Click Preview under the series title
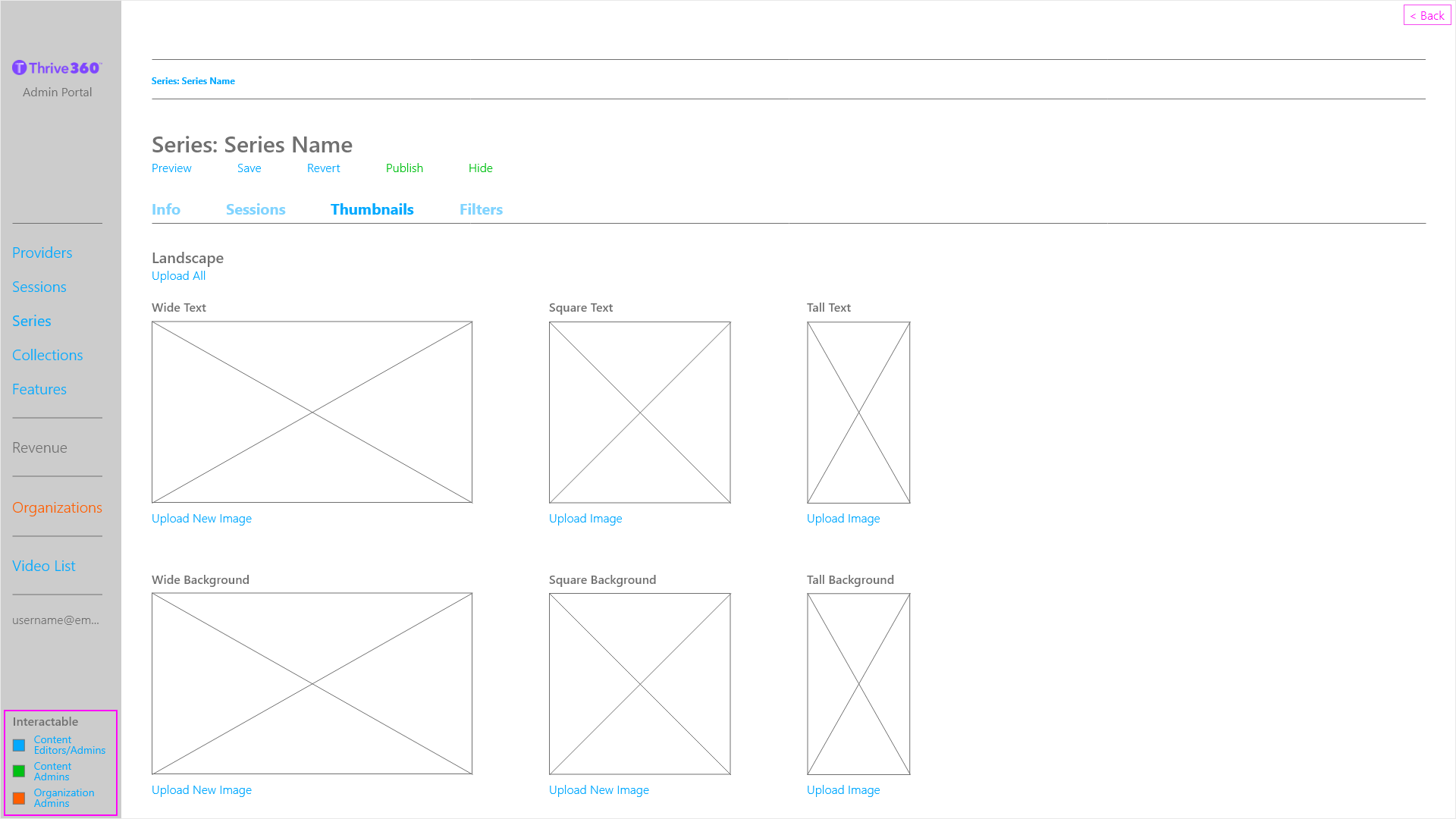 [171, 168]
